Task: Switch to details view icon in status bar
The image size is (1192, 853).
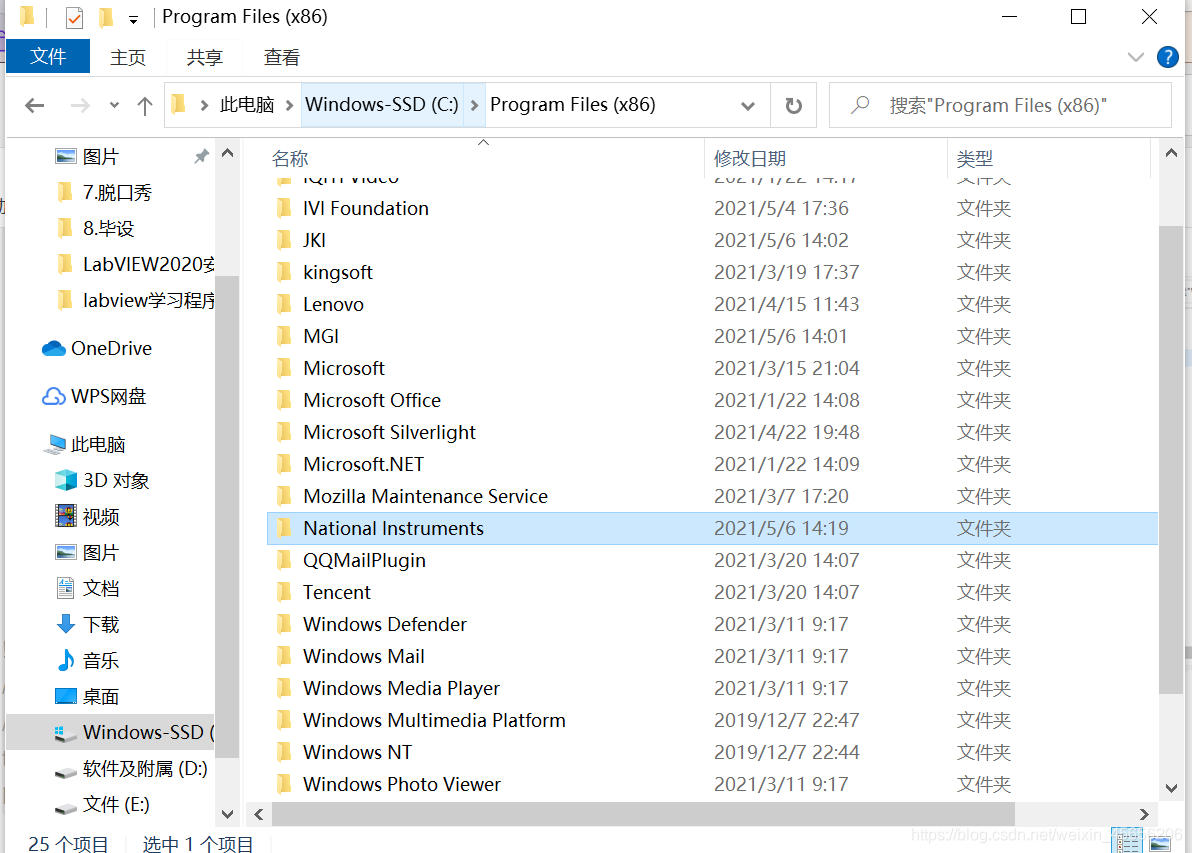Action: point(1128,842)
